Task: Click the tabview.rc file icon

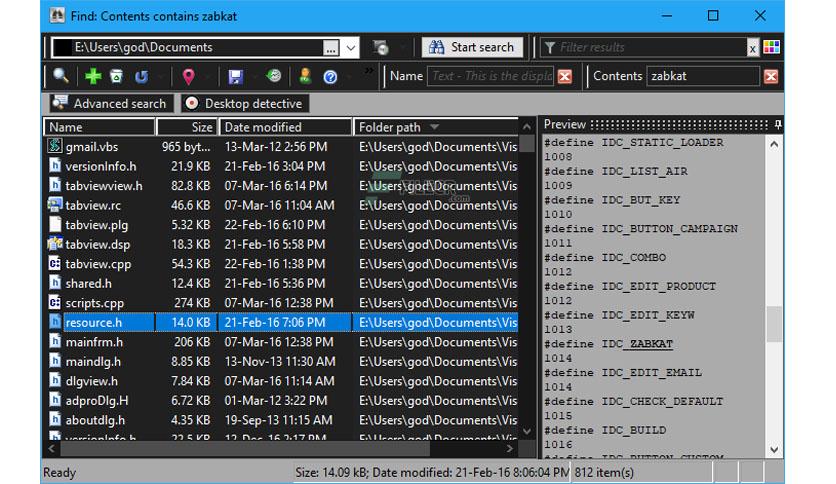Action: pyautogui.click(x=54, y=205)
